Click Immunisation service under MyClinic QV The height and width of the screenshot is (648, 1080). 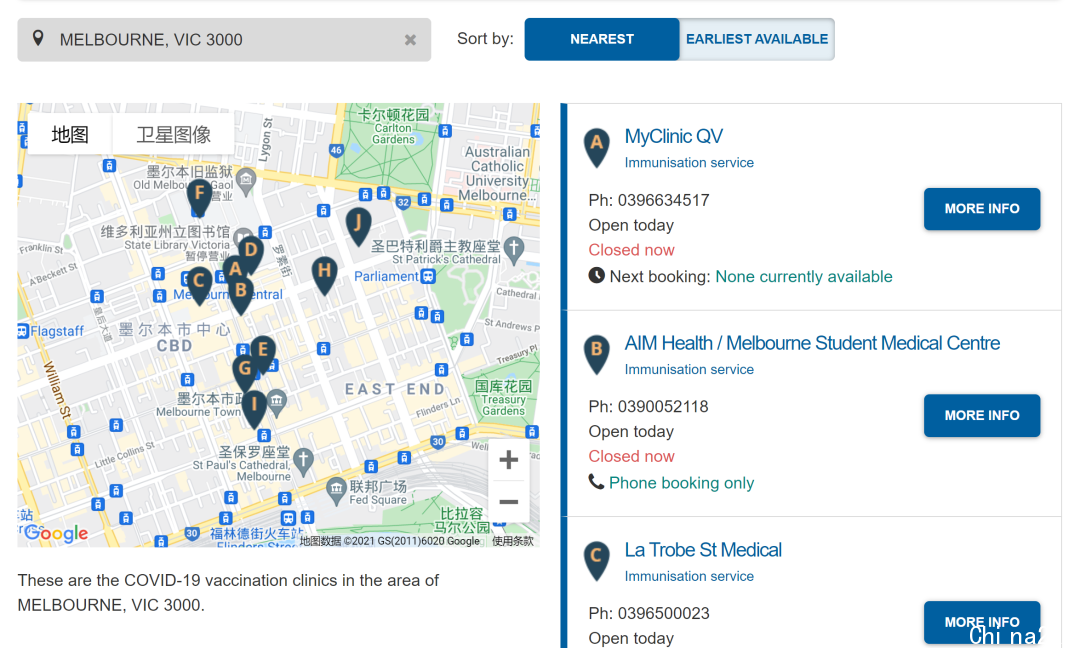click(x=689, y=163)
